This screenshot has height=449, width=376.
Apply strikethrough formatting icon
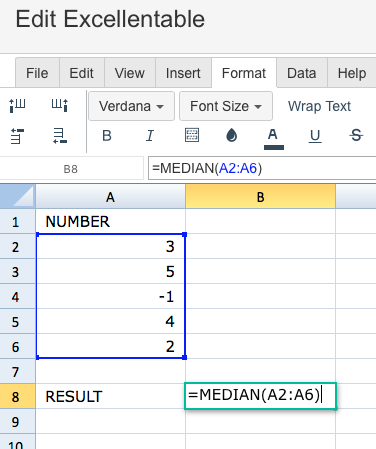point(356,135)
